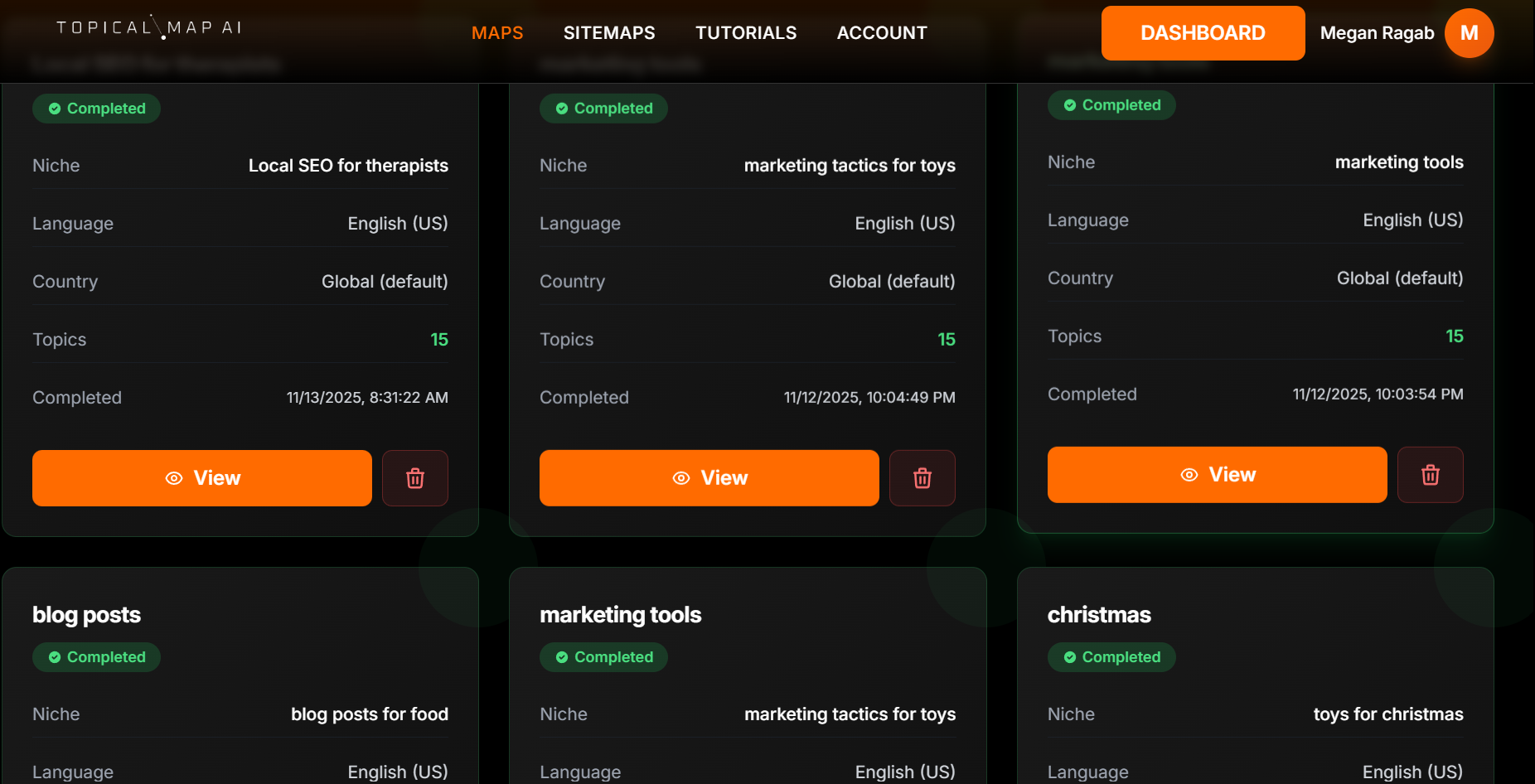1535x784 pixels.
Task: Click niche value Local SEO for therapists
Action: click(348, 166)
